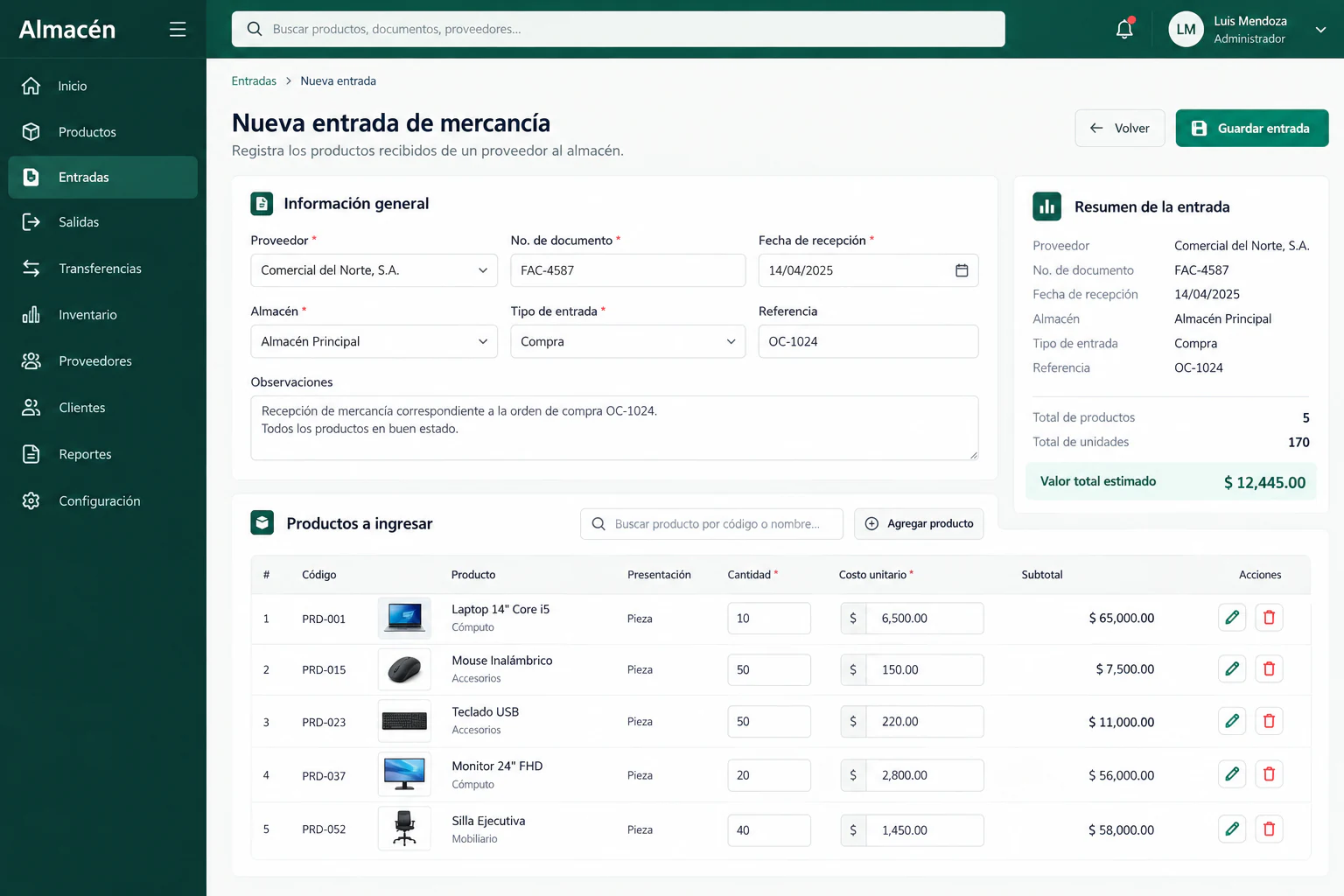The image size is (1344, 896).
Task: Open the notifications bell
Action: [1125, 29]
